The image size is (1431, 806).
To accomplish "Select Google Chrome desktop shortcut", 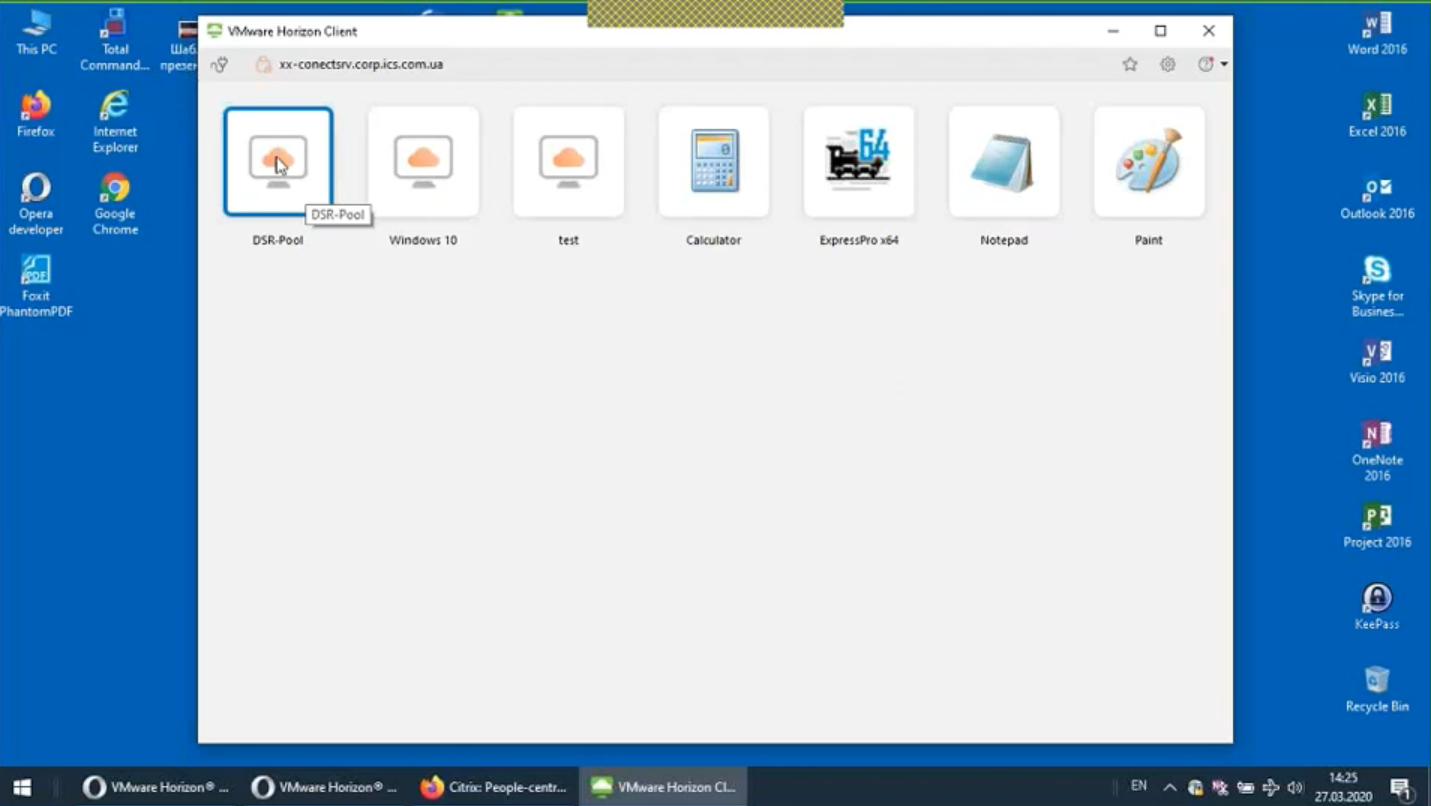I will pyautogui.click(x=115, y=204).
